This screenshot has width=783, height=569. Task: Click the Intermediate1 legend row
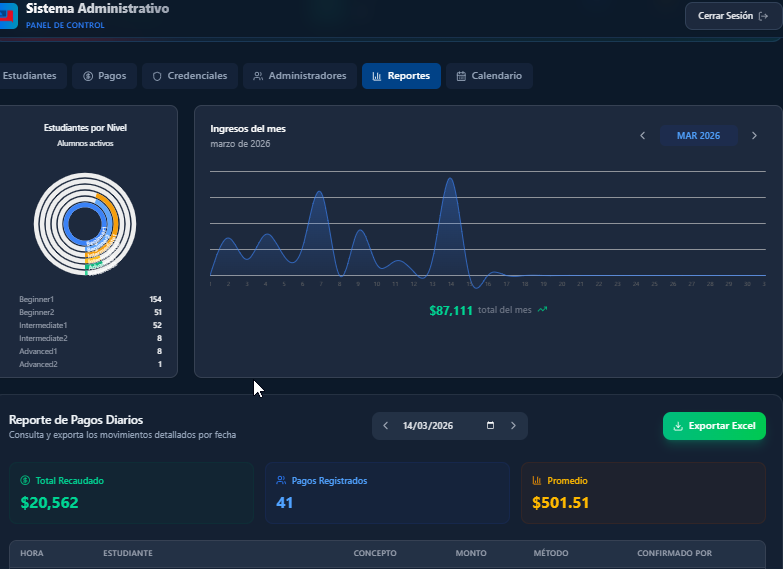90,325
